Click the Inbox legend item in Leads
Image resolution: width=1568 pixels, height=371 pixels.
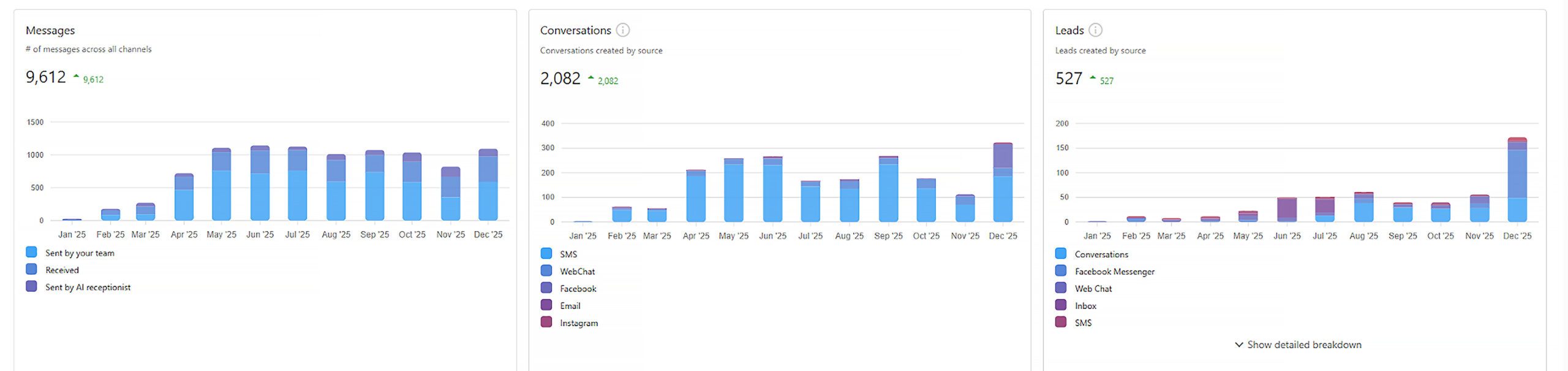(1085, 305)
